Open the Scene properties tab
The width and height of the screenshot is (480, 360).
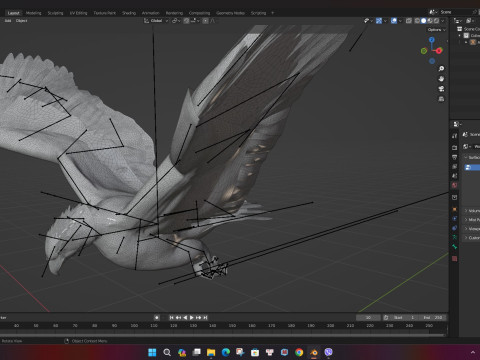click(455, 176)
